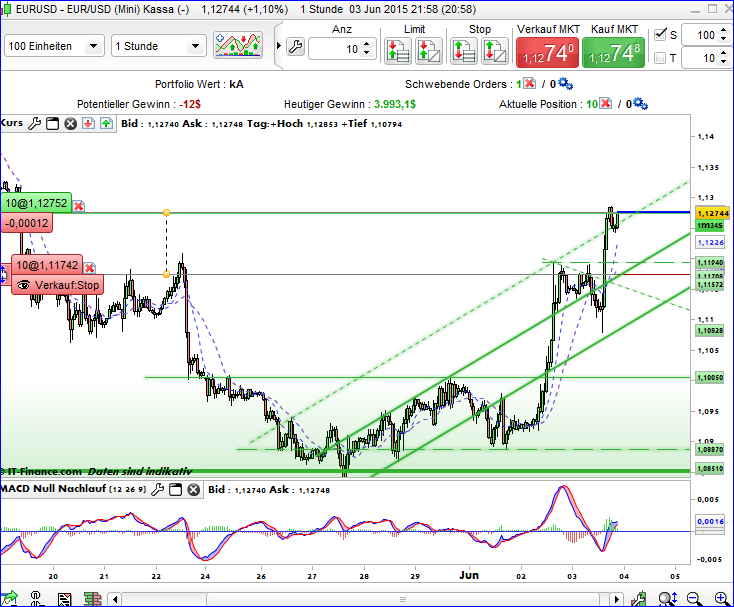The width and height of the screenshot is (734, 607).
Task: Remove the Kurs price panel
Action: coord(70,124)
